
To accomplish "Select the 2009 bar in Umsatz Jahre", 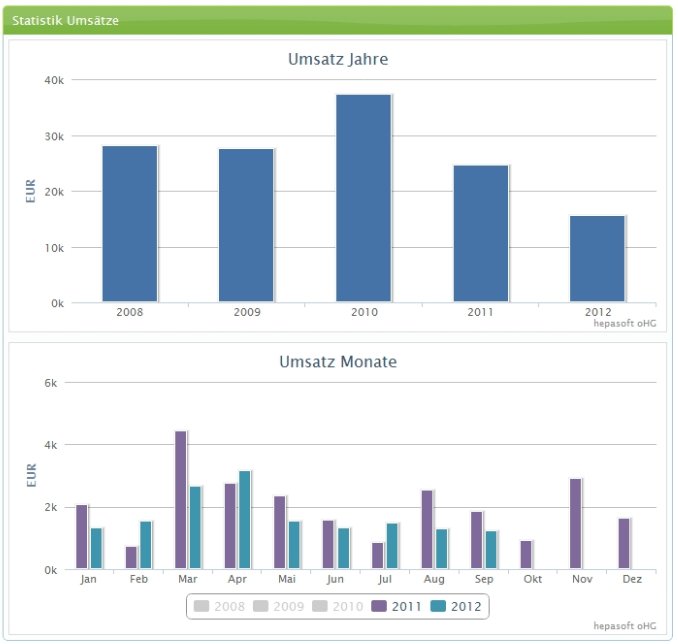I will point(246,225).
